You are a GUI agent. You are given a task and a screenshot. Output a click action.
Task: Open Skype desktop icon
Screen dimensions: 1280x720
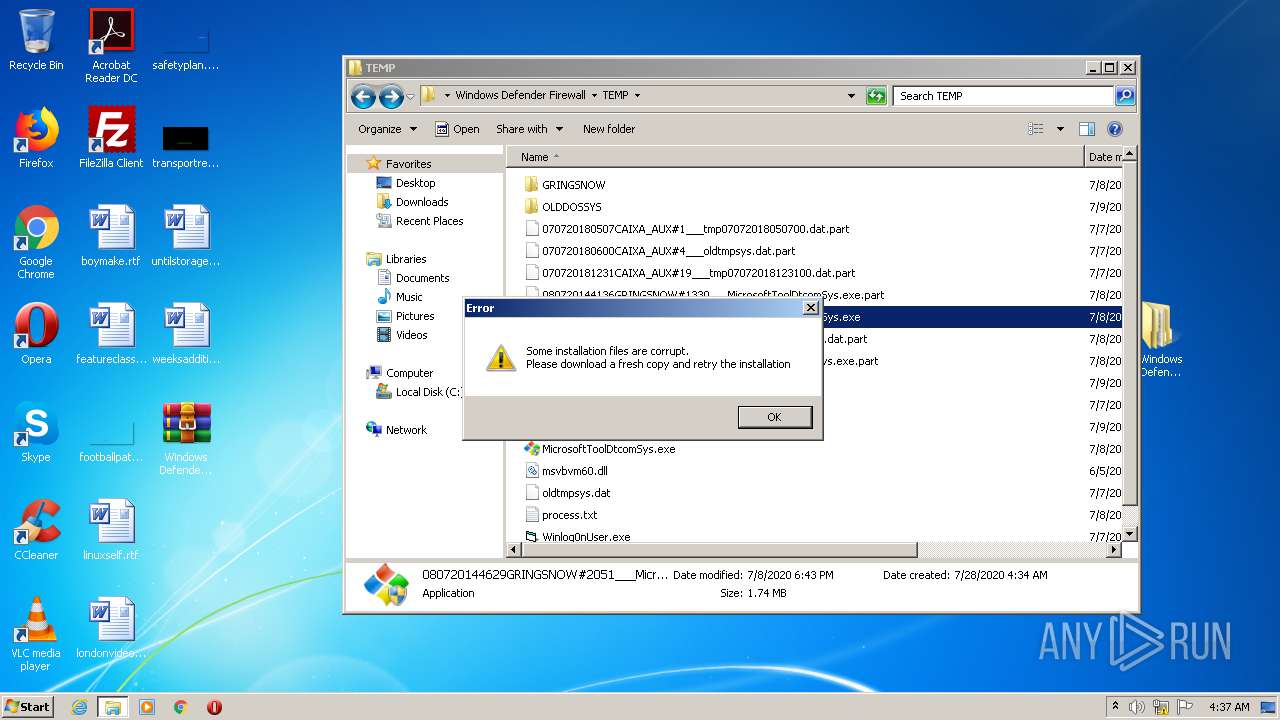tap(36, 433)
